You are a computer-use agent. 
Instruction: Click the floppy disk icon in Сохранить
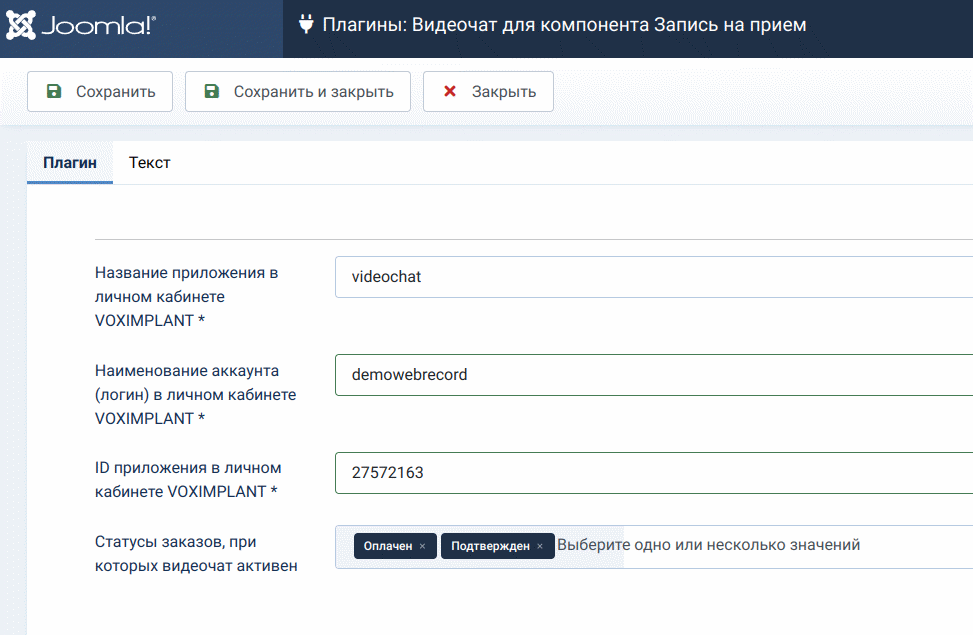[54, 92]
